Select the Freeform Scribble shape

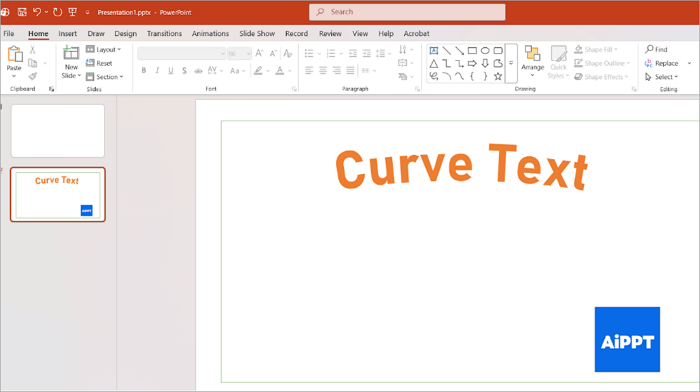[434, 76]
